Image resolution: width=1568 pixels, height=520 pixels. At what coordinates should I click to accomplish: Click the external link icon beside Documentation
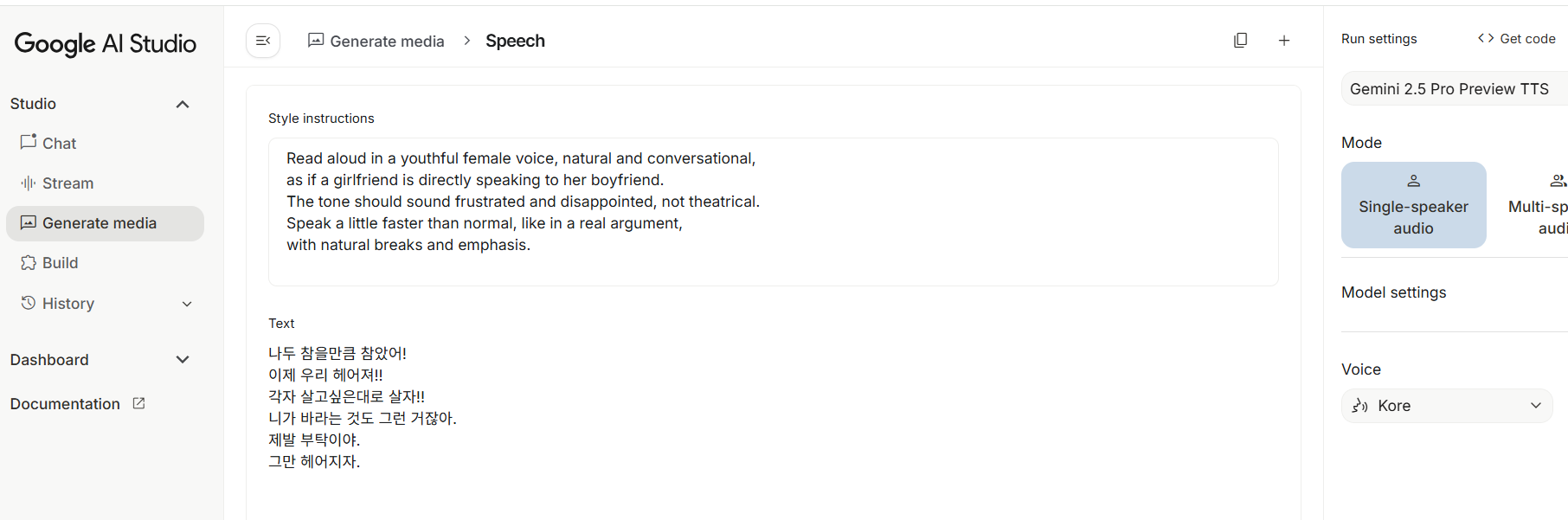pyautogui.click(x=138, y=403)
